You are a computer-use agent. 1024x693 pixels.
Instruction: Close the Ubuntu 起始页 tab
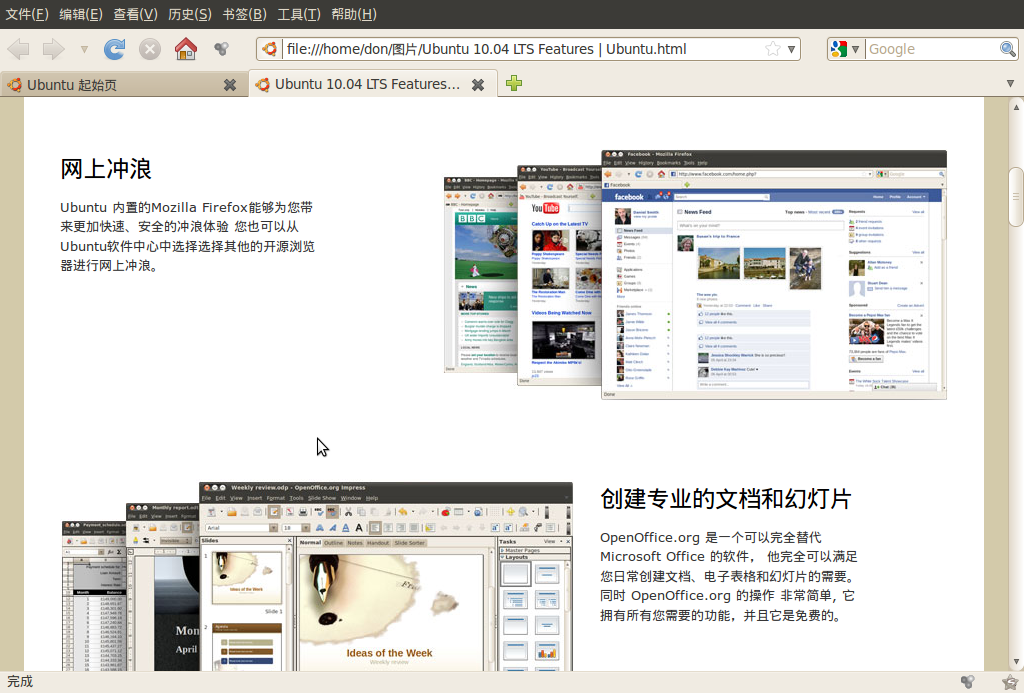point(230,85)
